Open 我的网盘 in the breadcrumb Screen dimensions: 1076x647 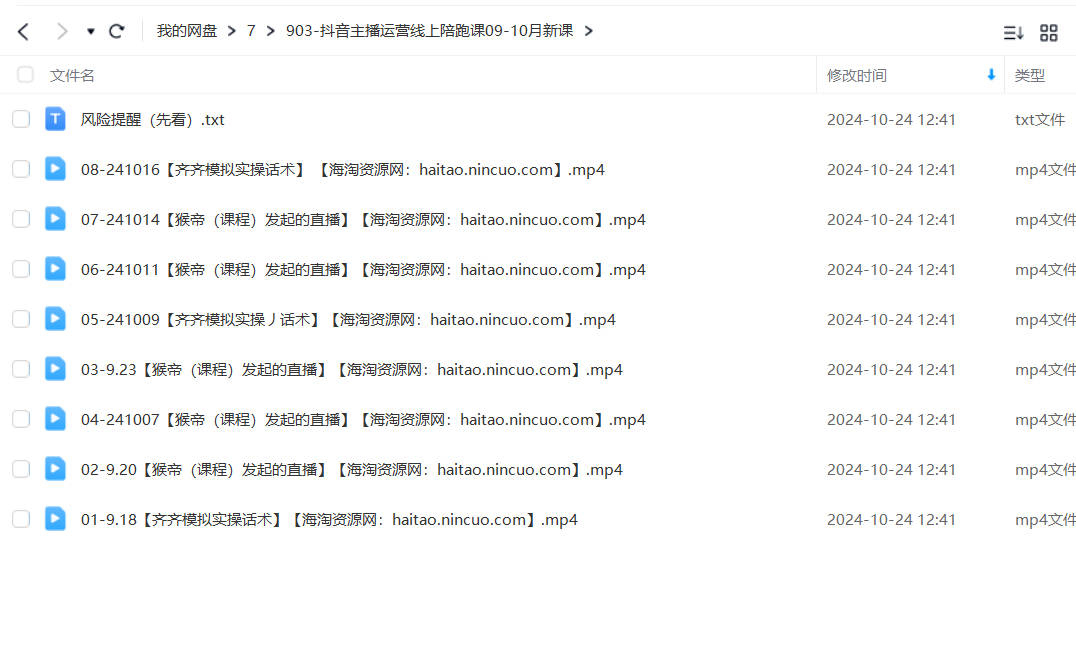tap(187, 31)
